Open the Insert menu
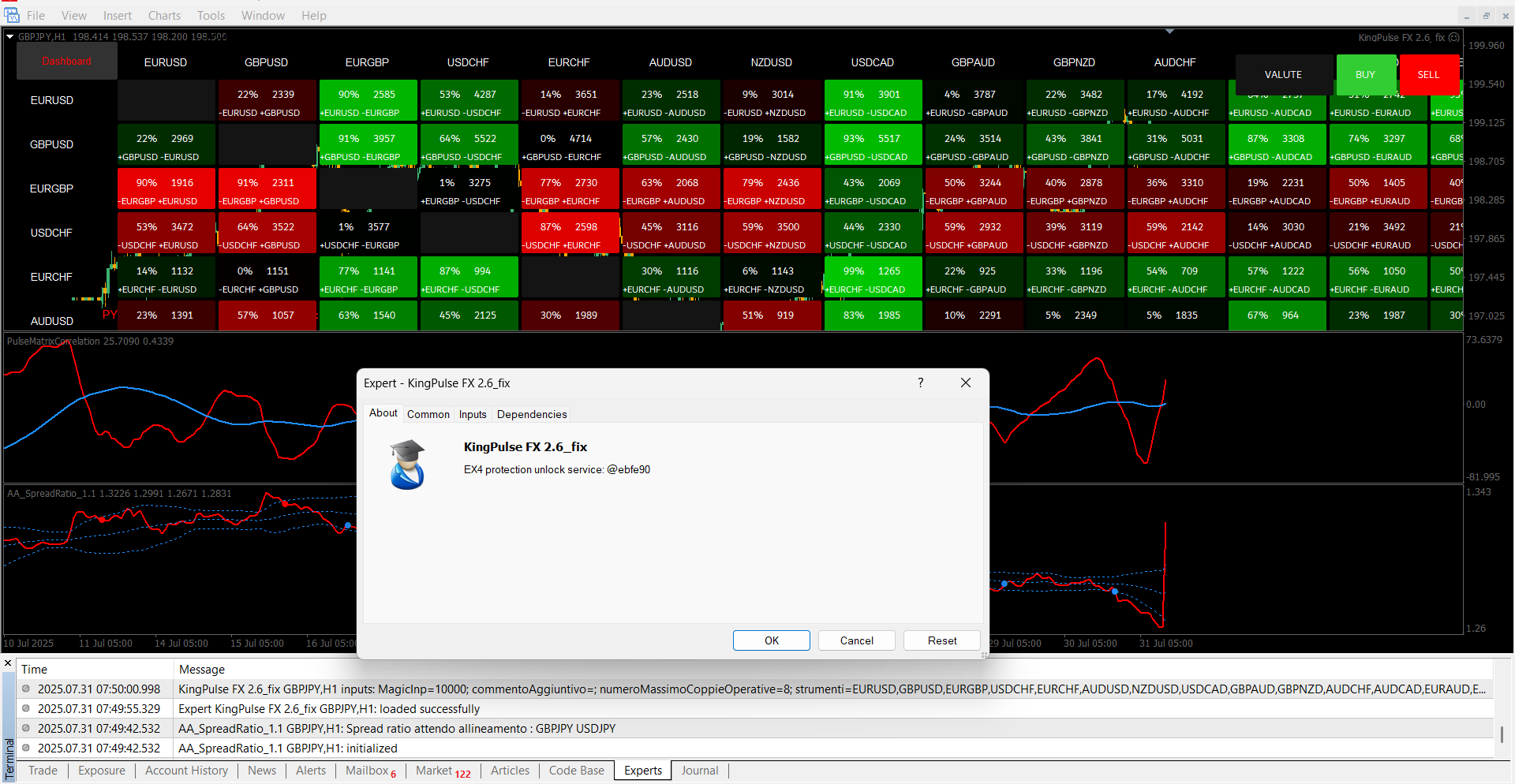The height and width of the screenshot is (784, 1515). 118,16
